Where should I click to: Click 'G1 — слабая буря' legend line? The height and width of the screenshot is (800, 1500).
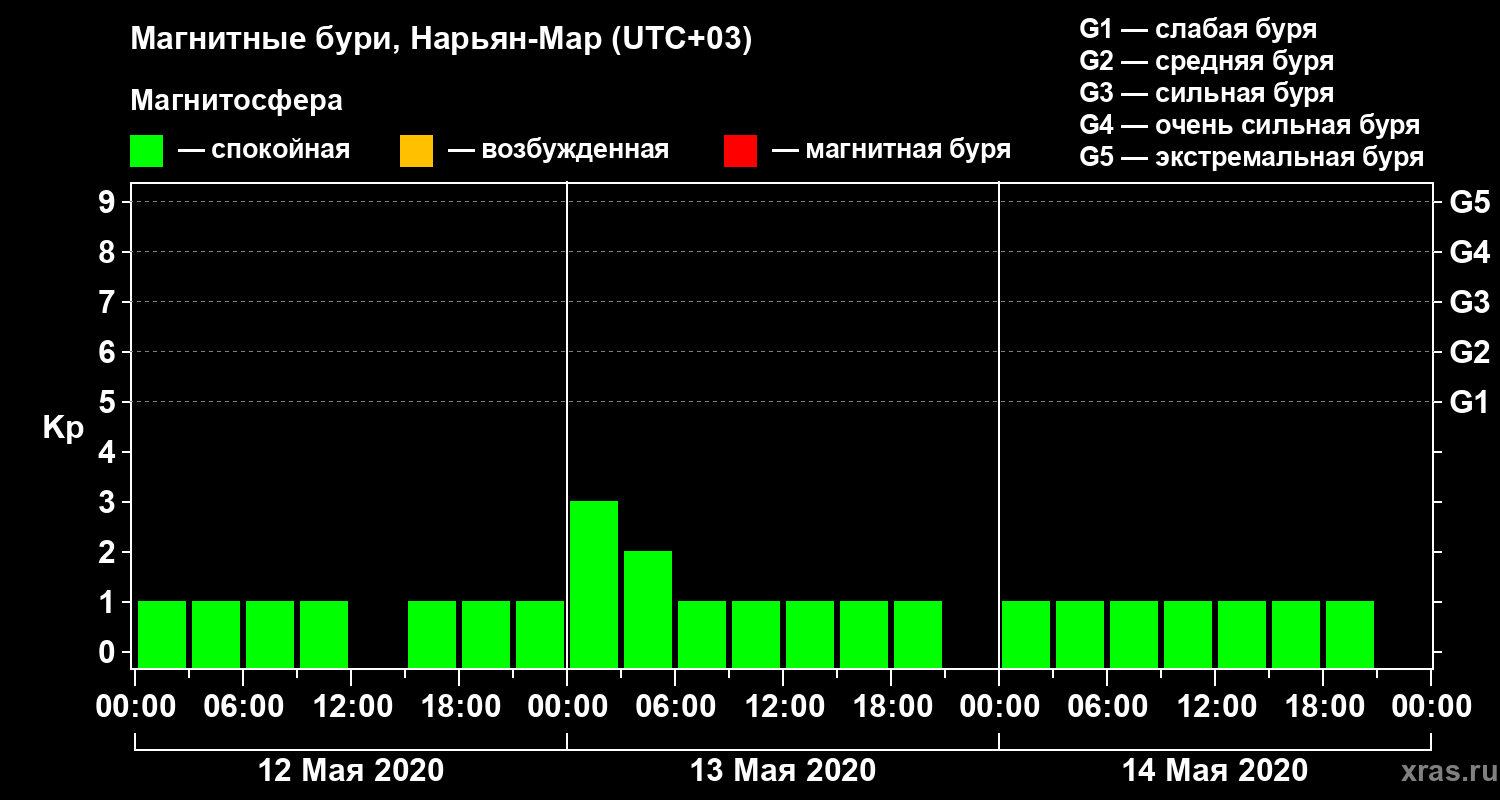[1198, 28]
